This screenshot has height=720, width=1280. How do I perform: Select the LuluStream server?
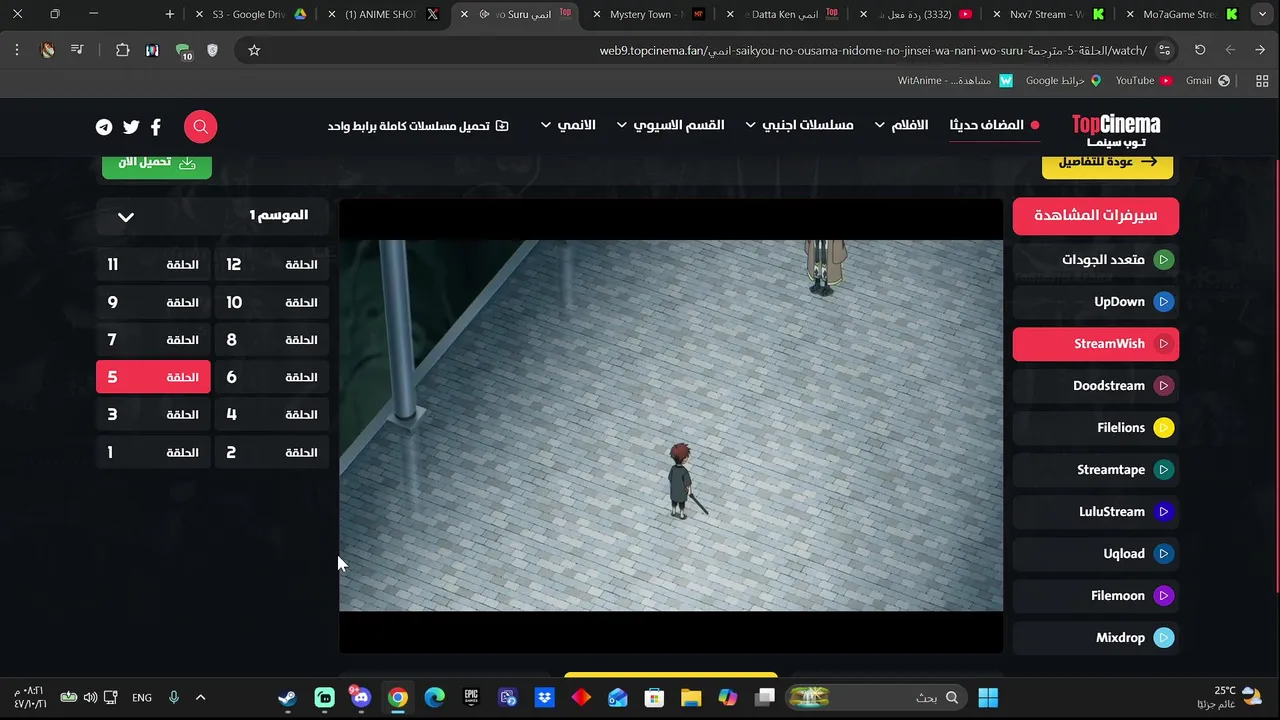point(1096,512)
